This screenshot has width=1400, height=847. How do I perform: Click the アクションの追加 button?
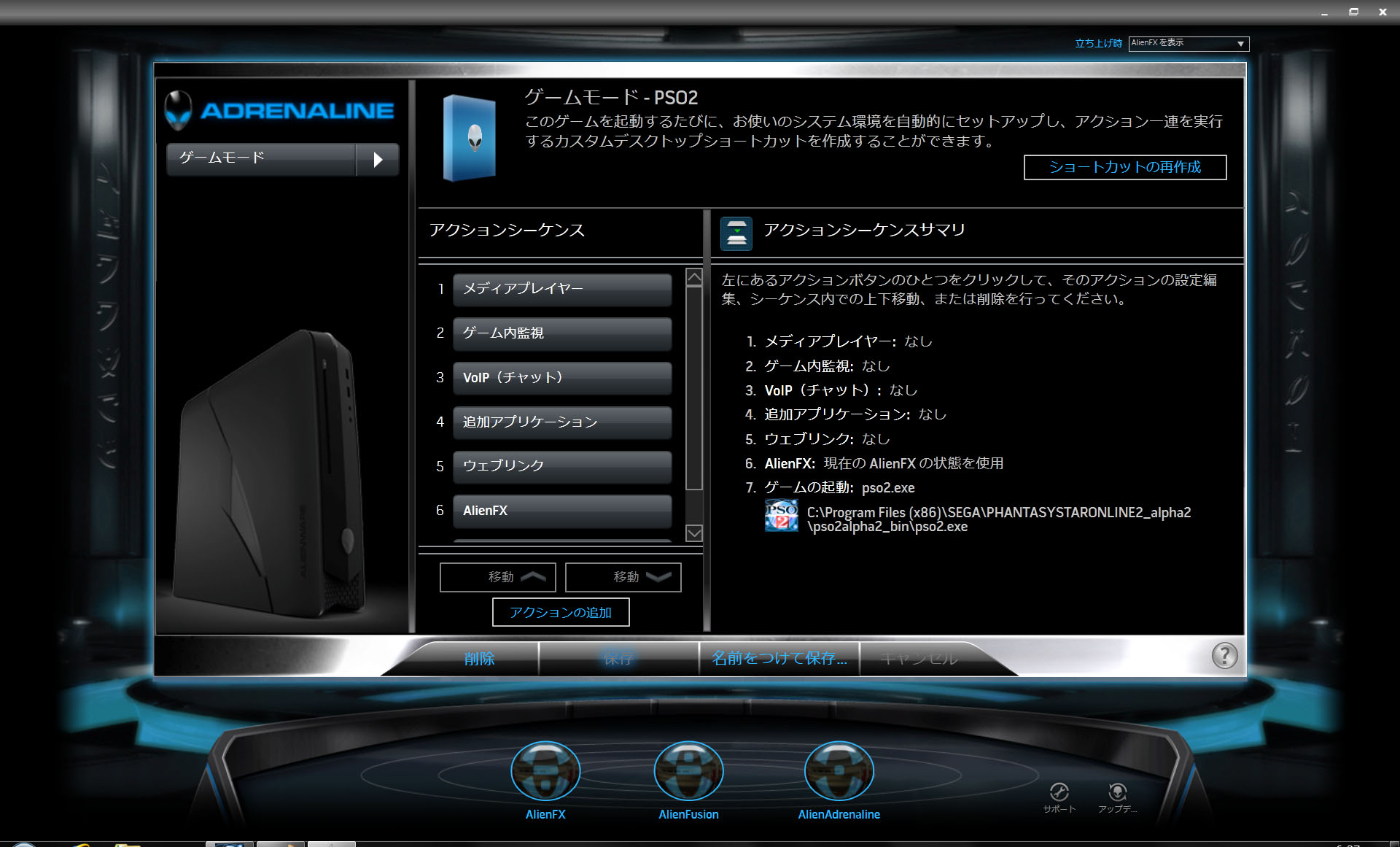[x=560, y=612]
